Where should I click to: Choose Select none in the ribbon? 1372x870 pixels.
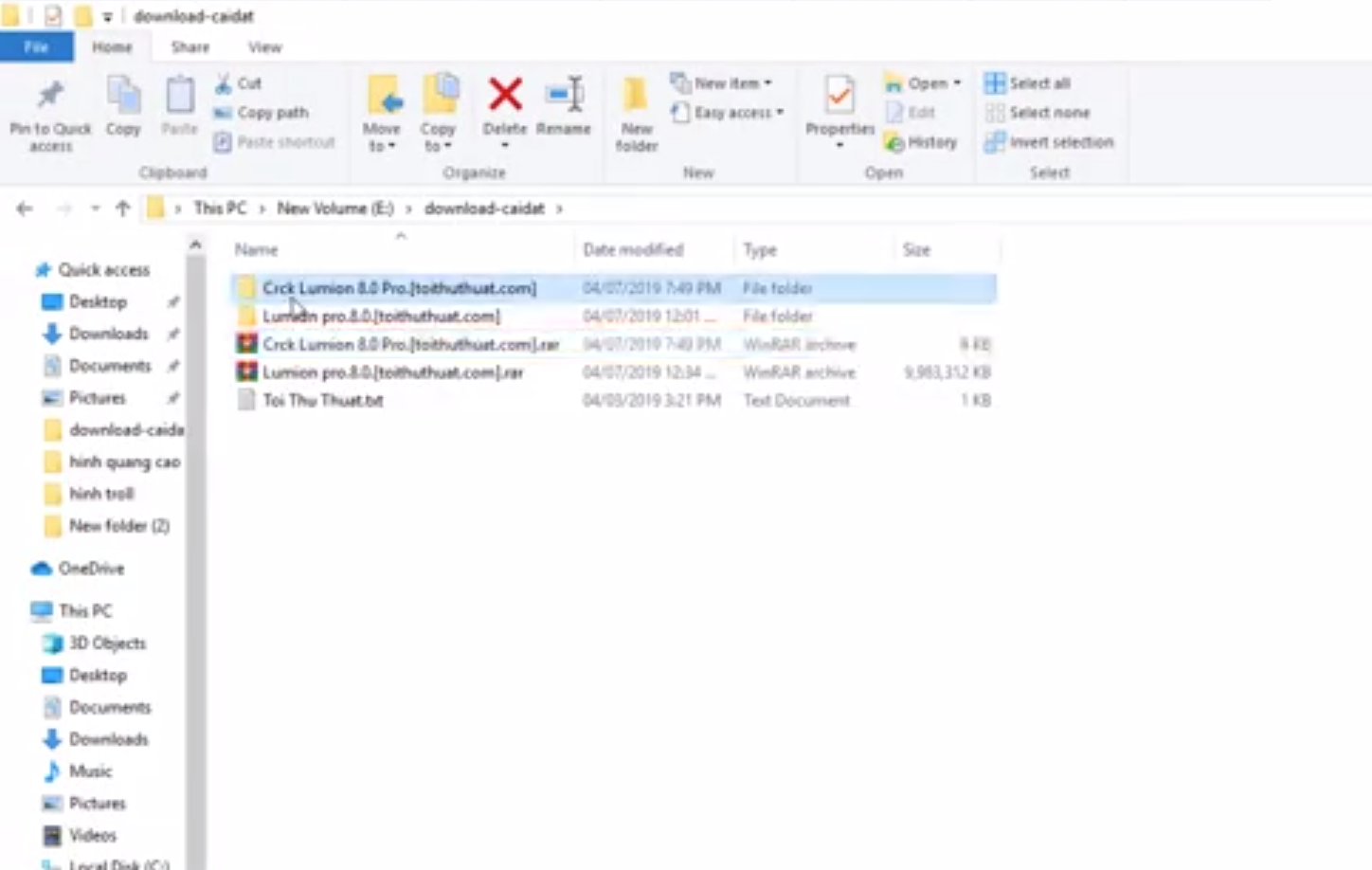coord(1038,113)
